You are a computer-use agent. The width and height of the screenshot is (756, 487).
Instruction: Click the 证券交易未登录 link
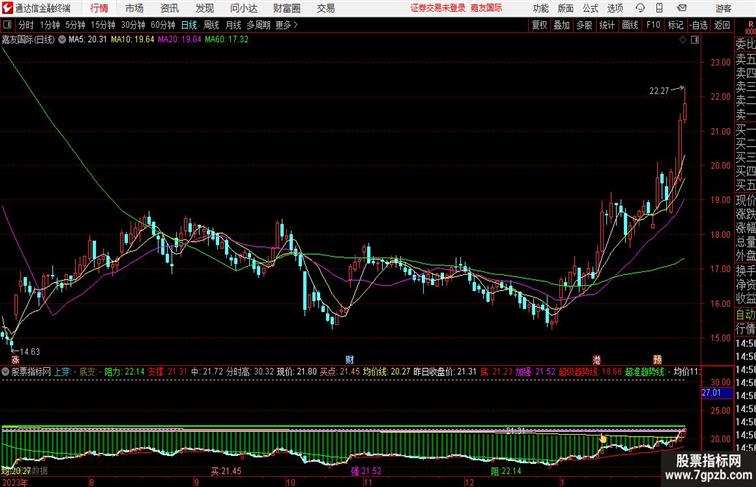[438, 8]
